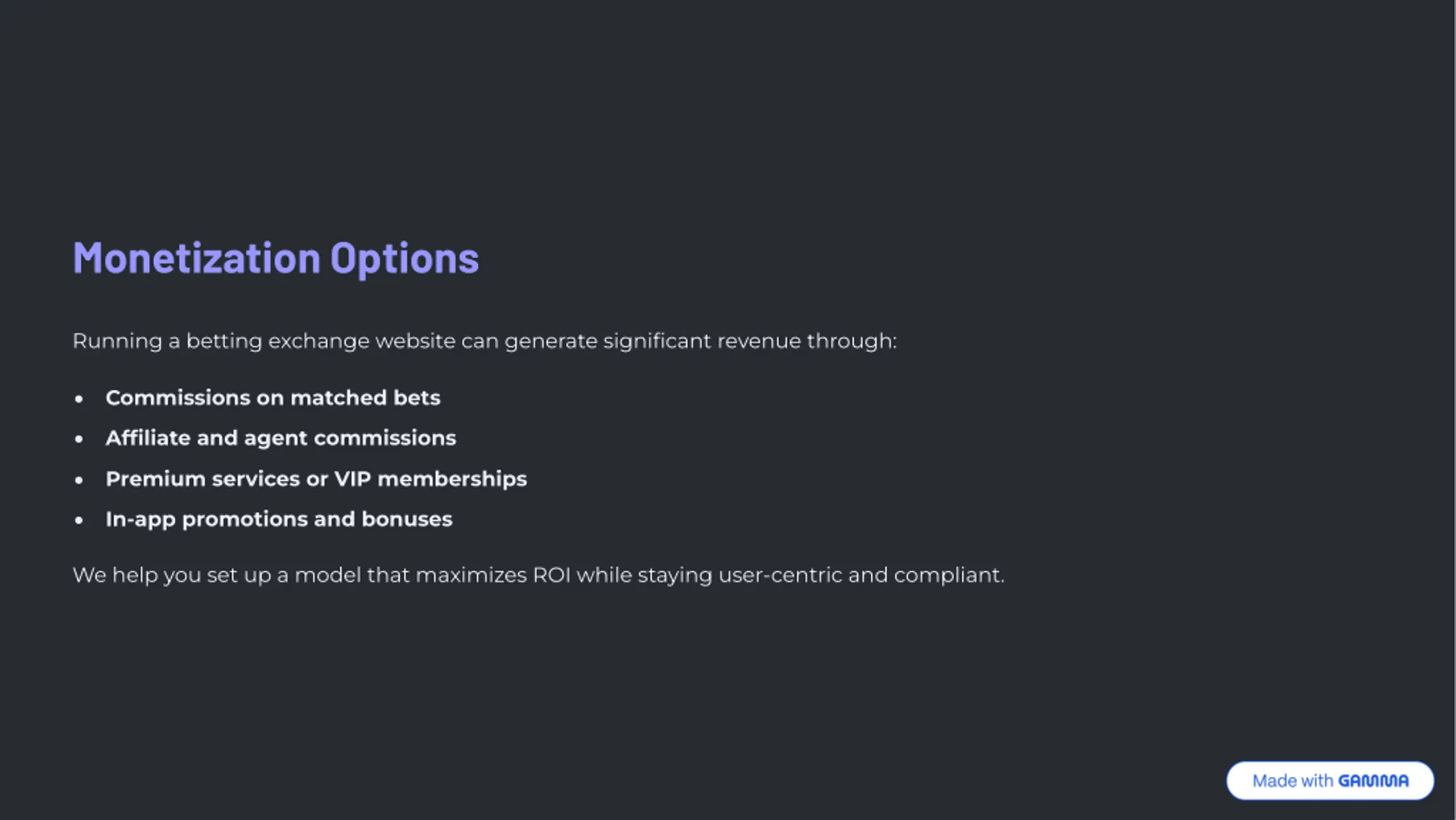This screenshot has width=1456, height=820.
Task: Click "Premium services or VIP memberships" text
Action: pyautogui.click(x=316, y=479)
